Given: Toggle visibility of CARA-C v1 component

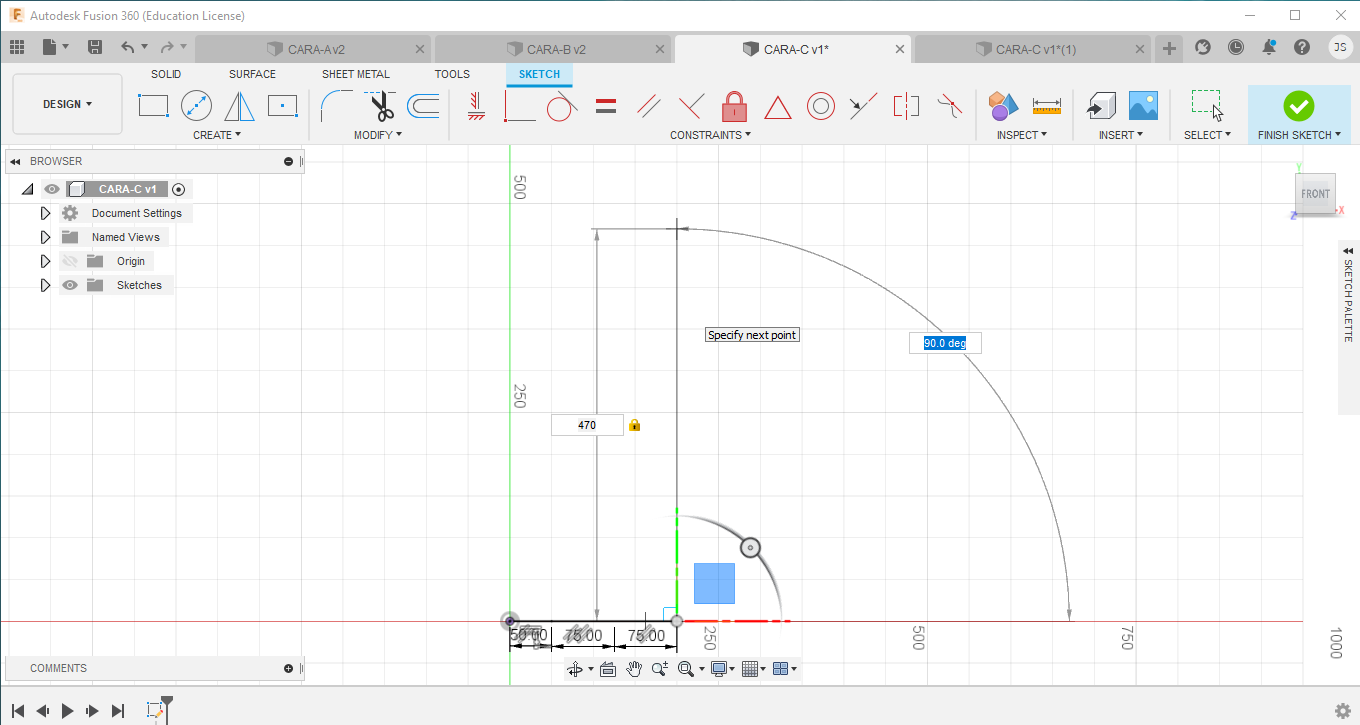Looking at the screenshot, I should coord(52,189).
